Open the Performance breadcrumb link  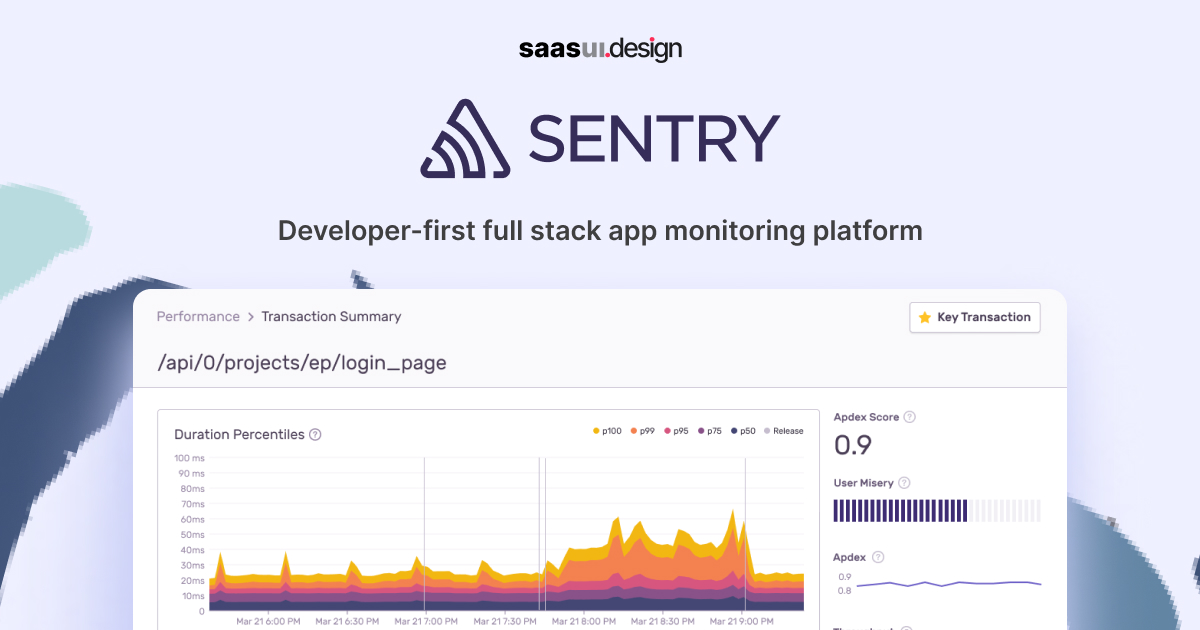coord(197,316)
